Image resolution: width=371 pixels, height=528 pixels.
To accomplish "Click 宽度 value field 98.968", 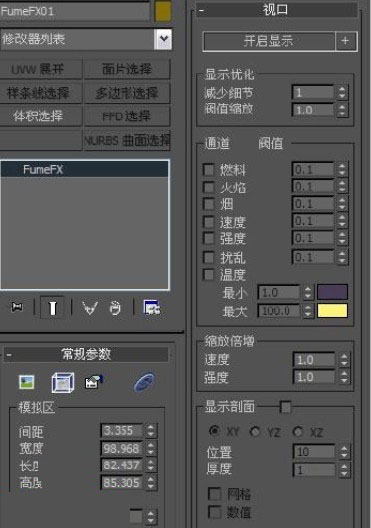I will point(122,448).
